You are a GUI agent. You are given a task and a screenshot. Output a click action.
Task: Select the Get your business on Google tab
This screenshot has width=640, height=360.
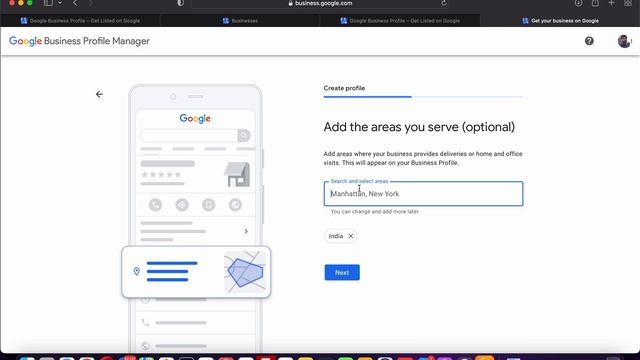click(x=560, y=20)
